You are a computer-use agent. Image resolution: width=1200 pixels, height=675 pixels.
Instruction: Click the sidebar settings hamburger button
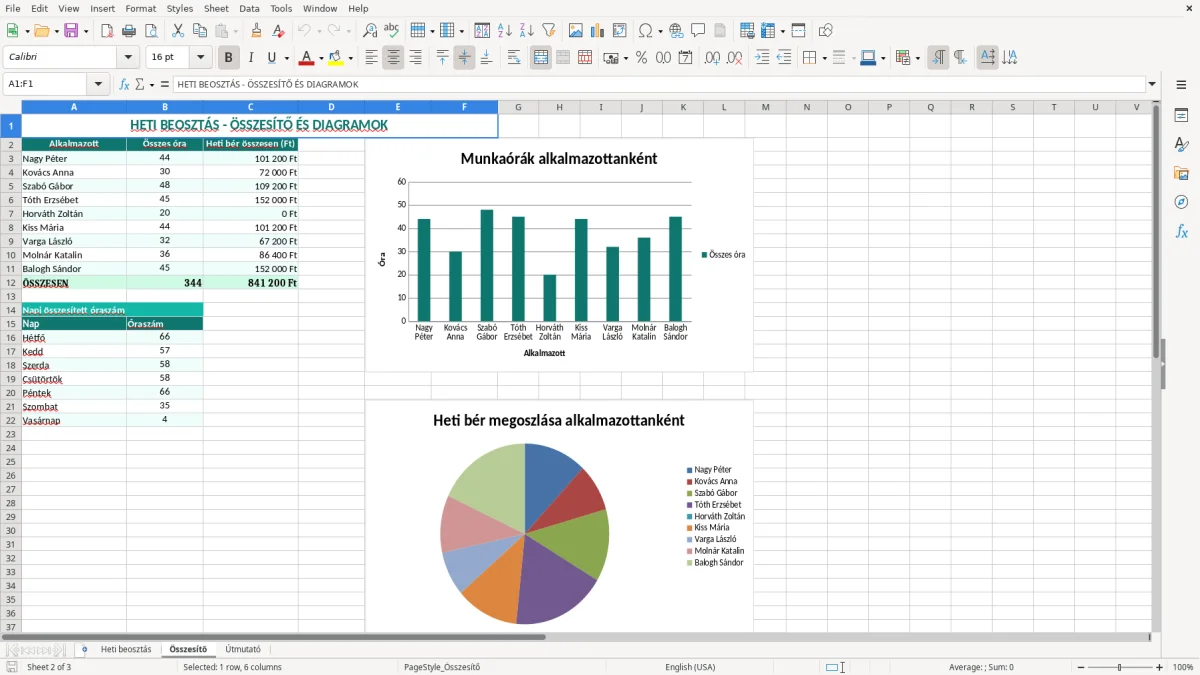pos(1181,84)
